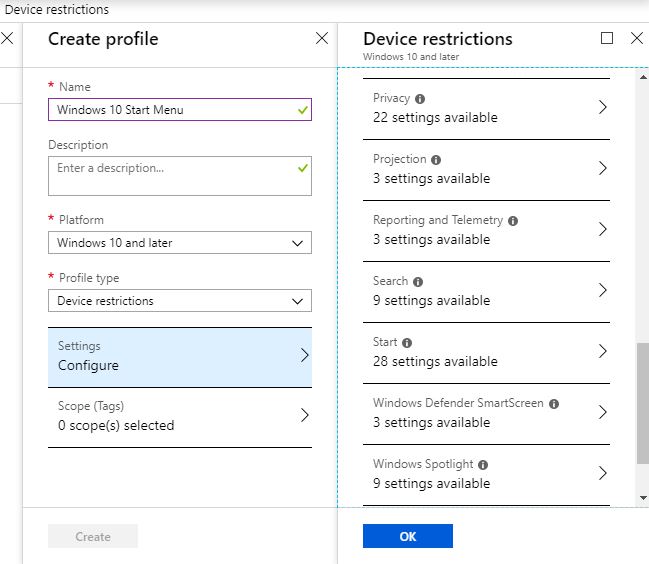Maximize the Device restrictions blade
The width and height of the screenshot is (649, 564).
pos(607,39)
